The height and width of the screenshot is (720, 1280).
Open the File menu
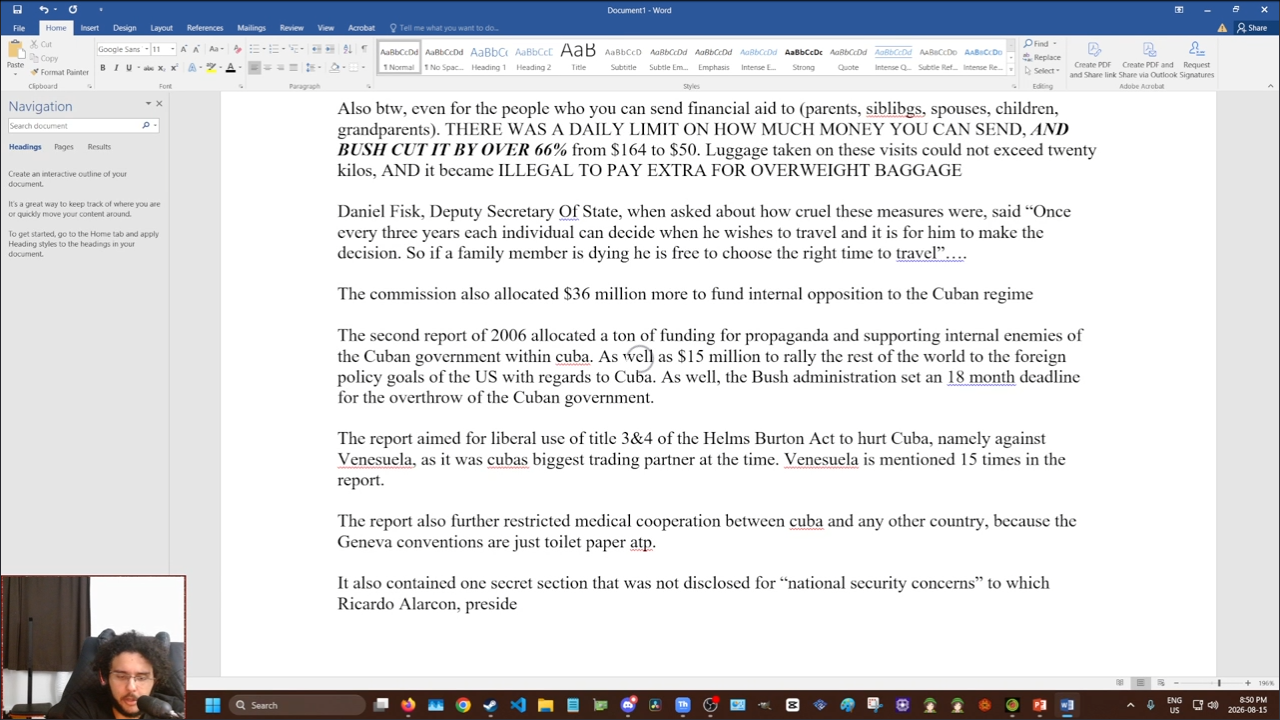click(19, 28)
